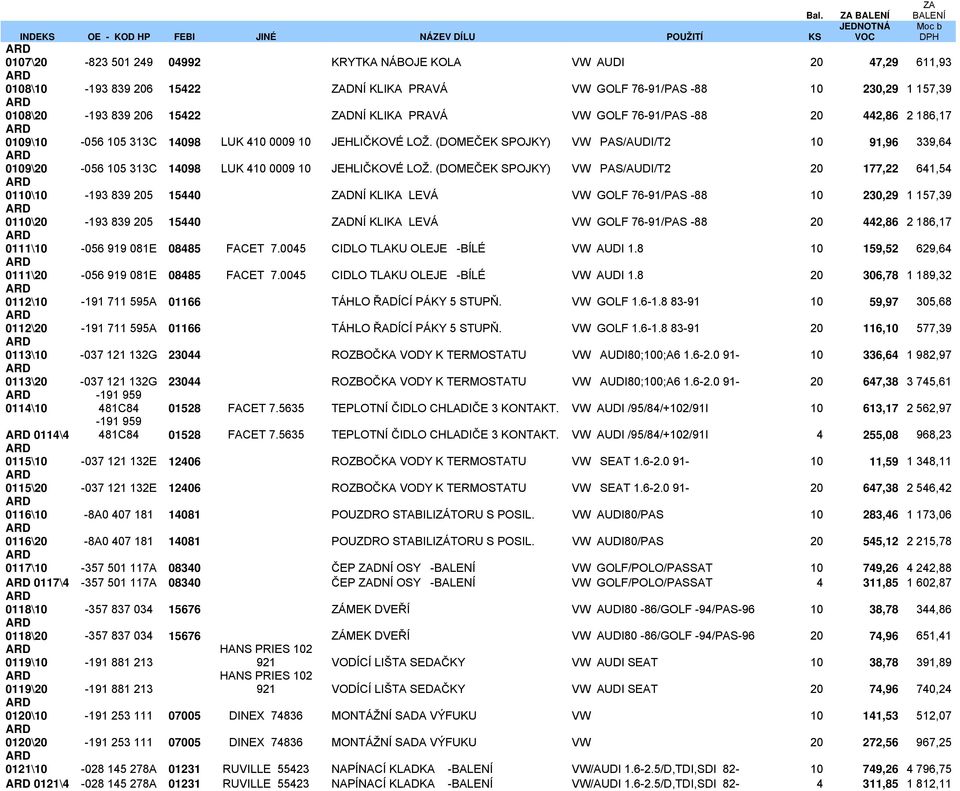This screenshot has height=791, width=960.
Task: Click VW AUDI80 -86/GOLF -94/PAS-96 in row 0118\20
Action: click(x=663, y=636)
